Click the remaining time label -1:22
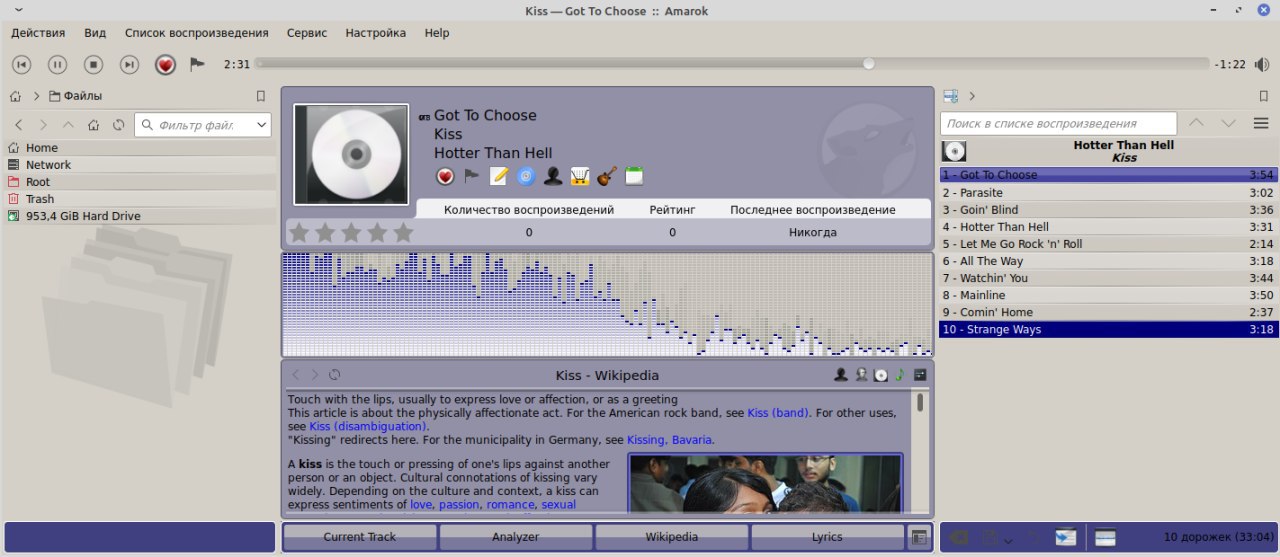Viewport: 1280px width, 557px height. (x=1230, y=64)
